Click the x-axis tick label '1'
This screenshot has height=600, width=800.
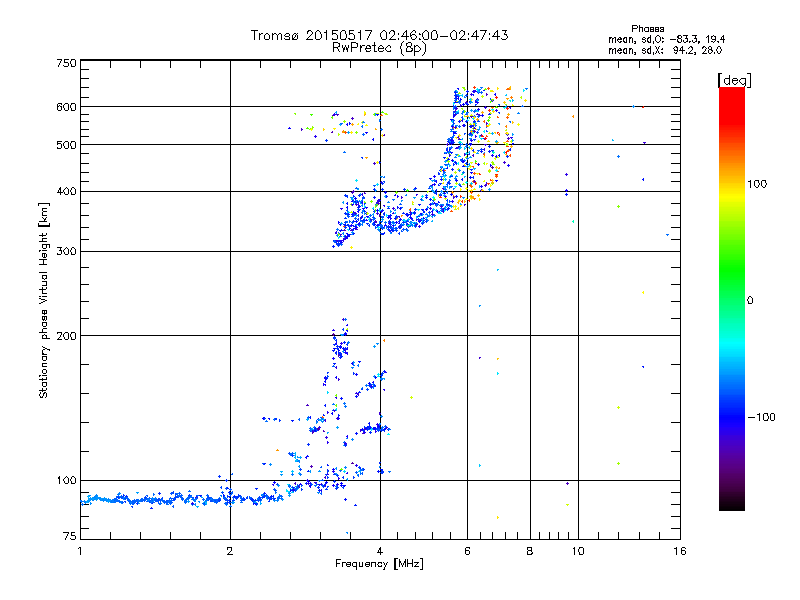pos(80,551)
